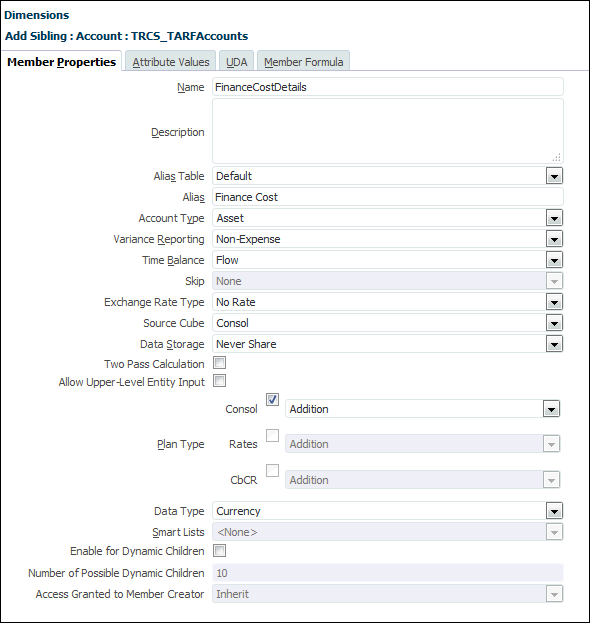Click the Dimensions heading text
The height and width of the screenshot is (623, 590).
pyautogui.click(x=37, y=15)
